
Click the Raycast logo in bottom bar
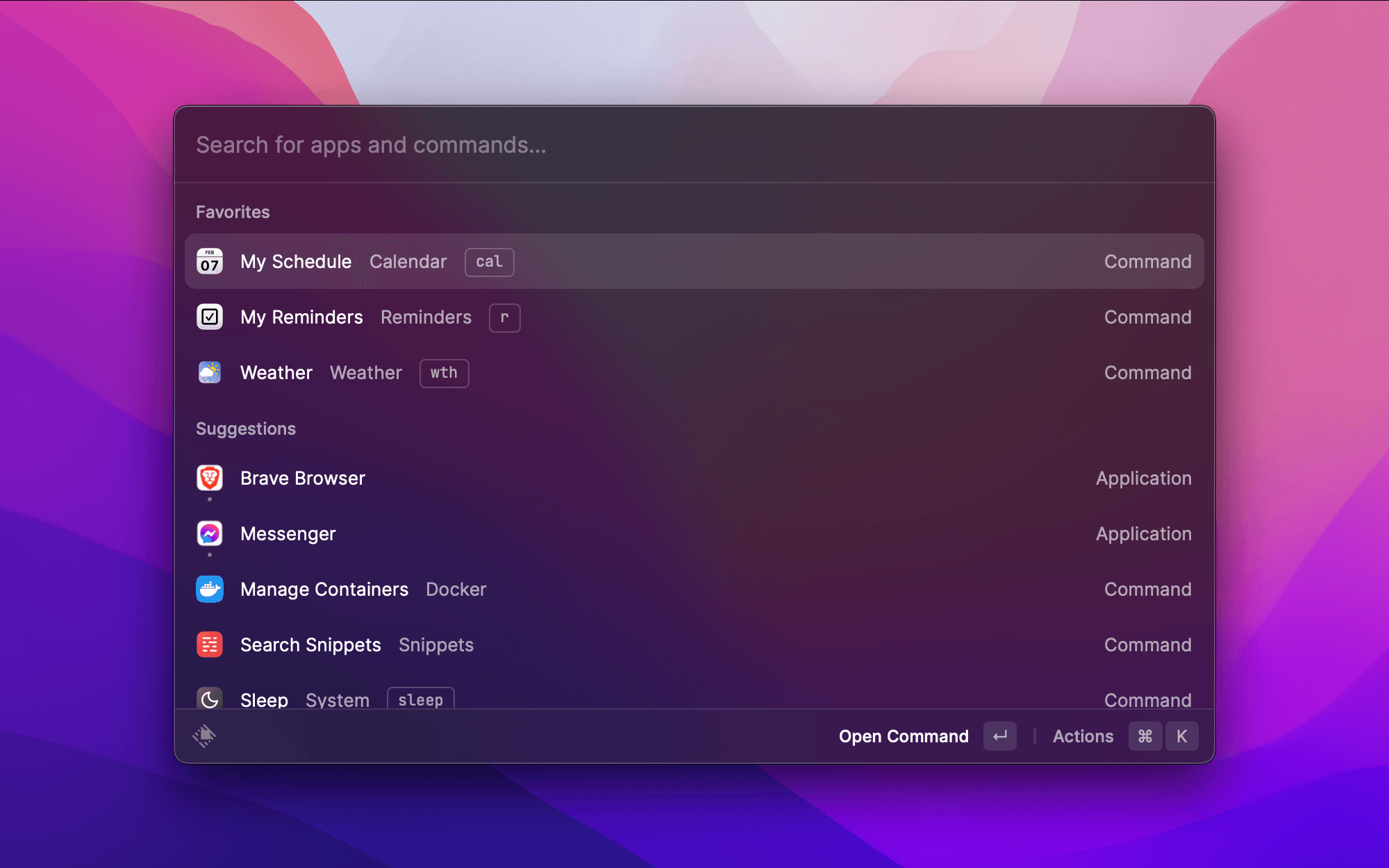click(x=204, y=736)
